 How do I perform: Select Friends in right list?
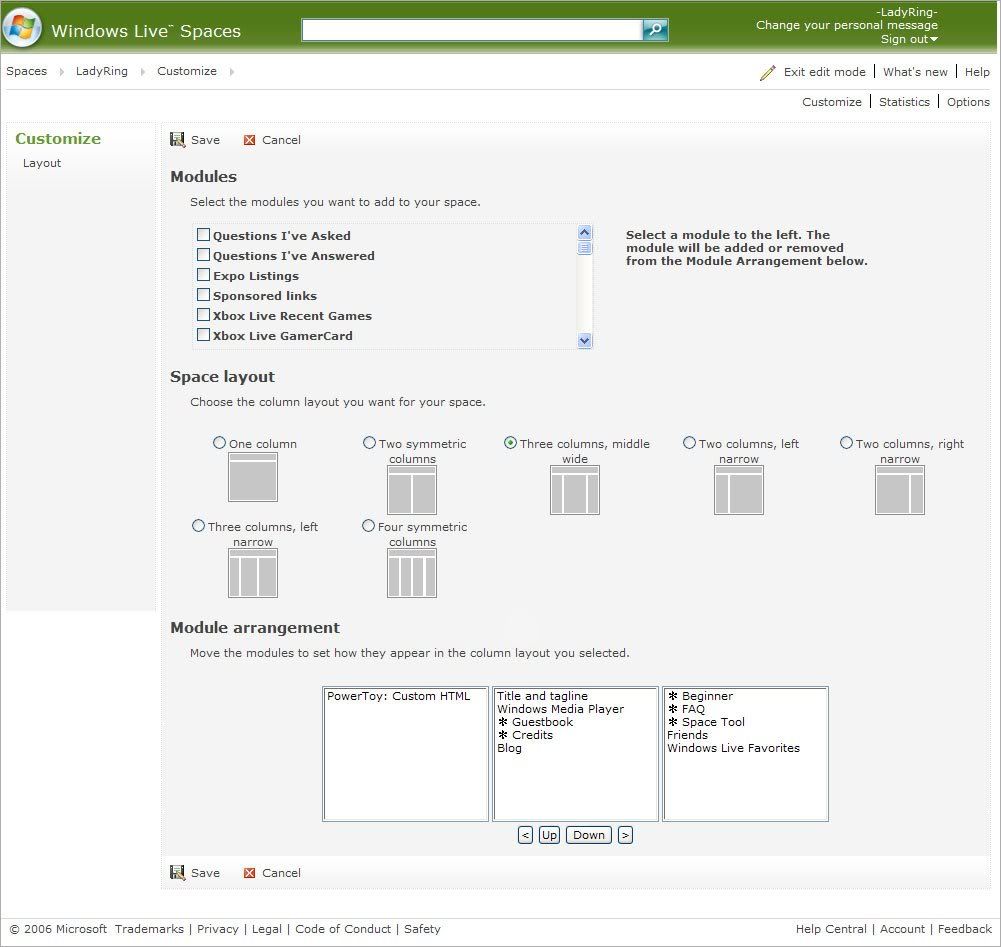(687, 735)
